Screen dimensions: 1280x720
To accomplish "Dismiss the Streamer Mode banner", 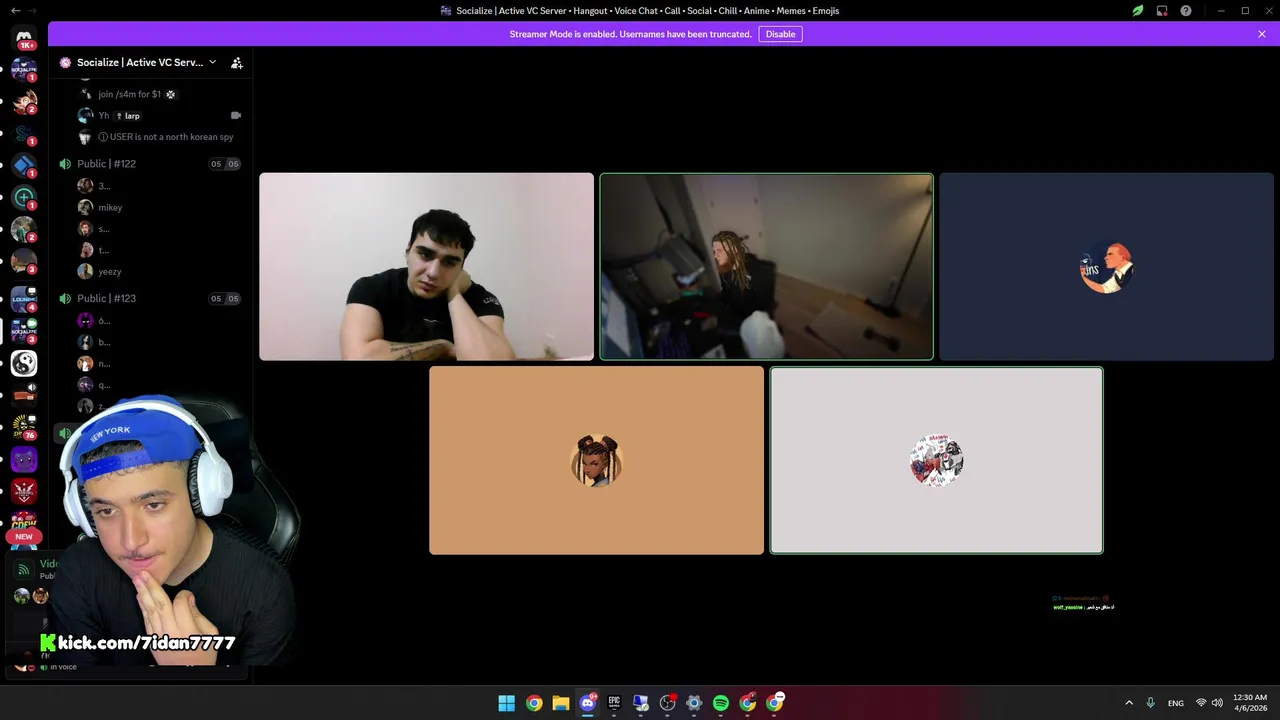I will (1262, 34).
